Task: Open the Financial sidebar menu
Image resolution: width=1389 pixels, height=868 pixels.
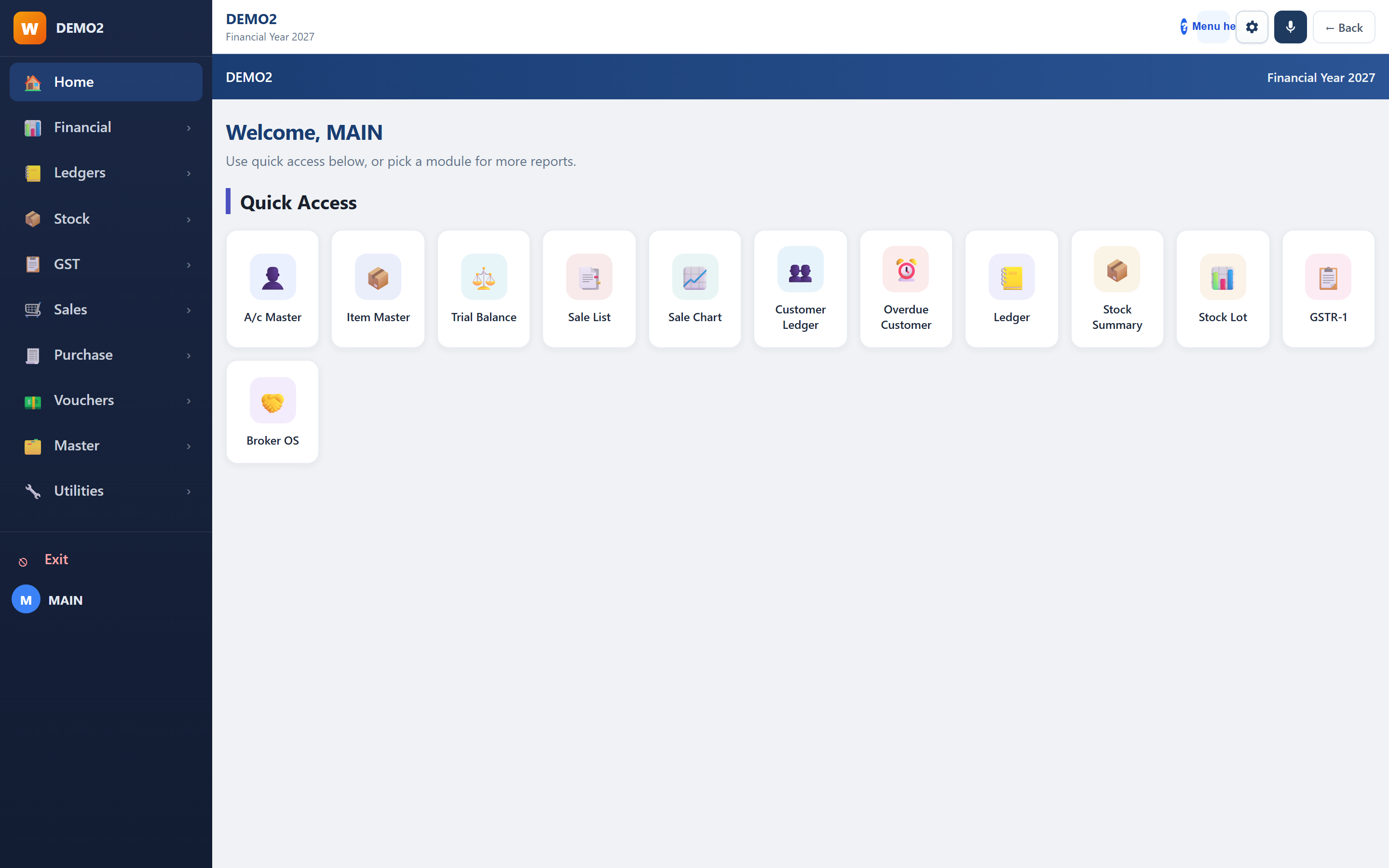Action: point(106,127)
